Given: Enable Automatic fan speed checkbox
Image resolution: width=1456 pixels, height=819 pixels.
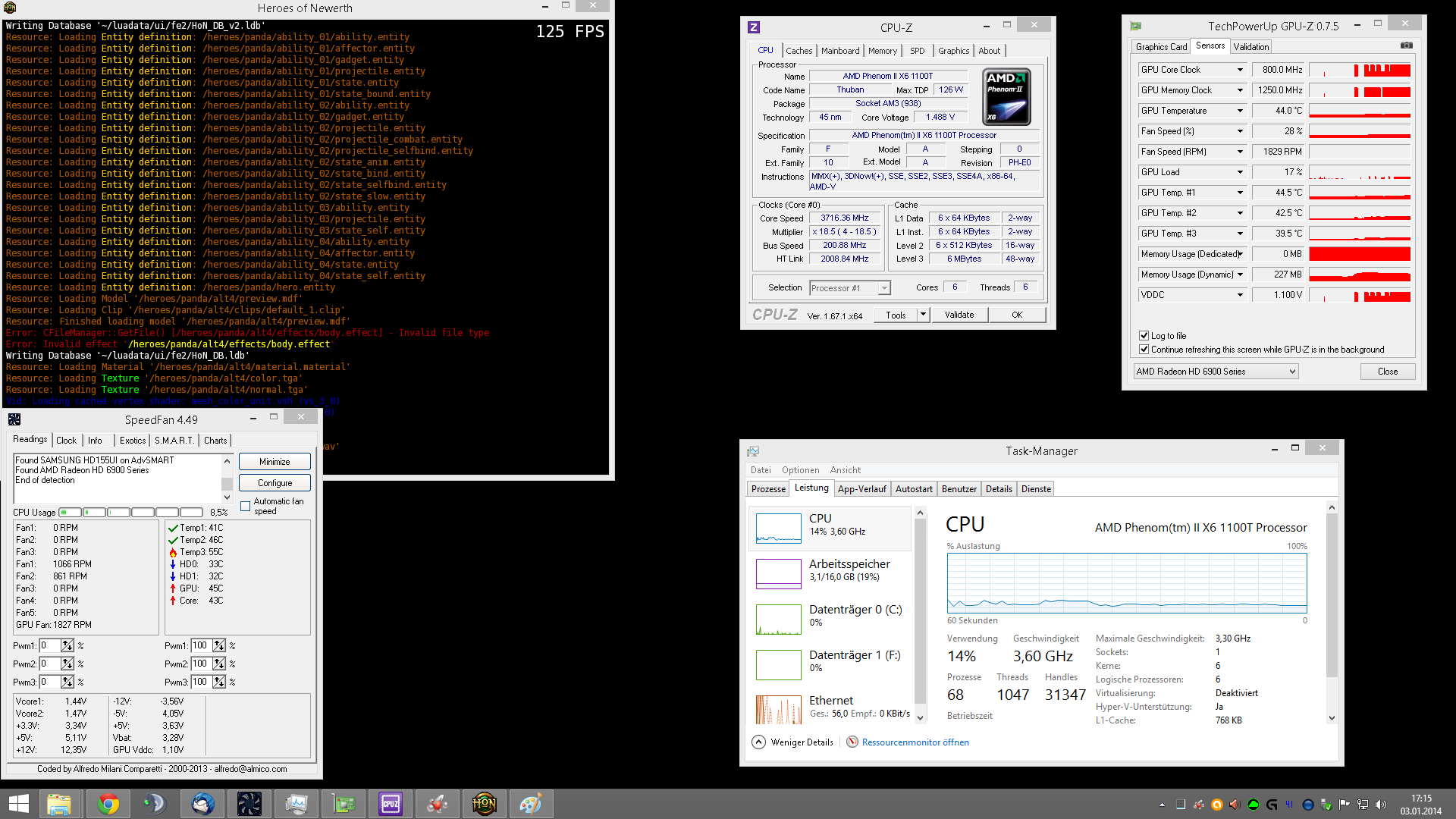Looking at the screenshot, I should pyautogui.click(x=245, y=506).
